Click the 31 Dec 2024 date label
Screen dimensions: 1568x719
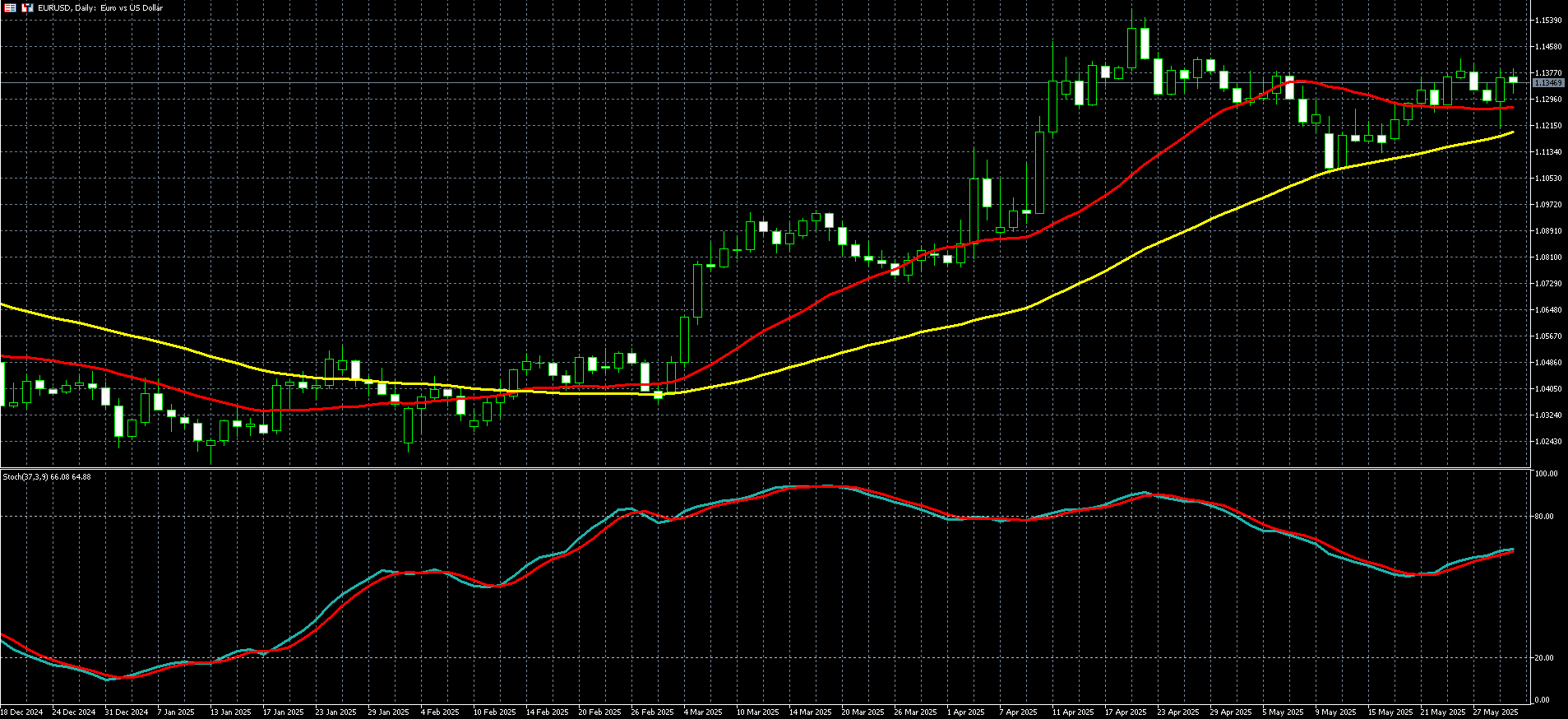(x=127, y=712)
